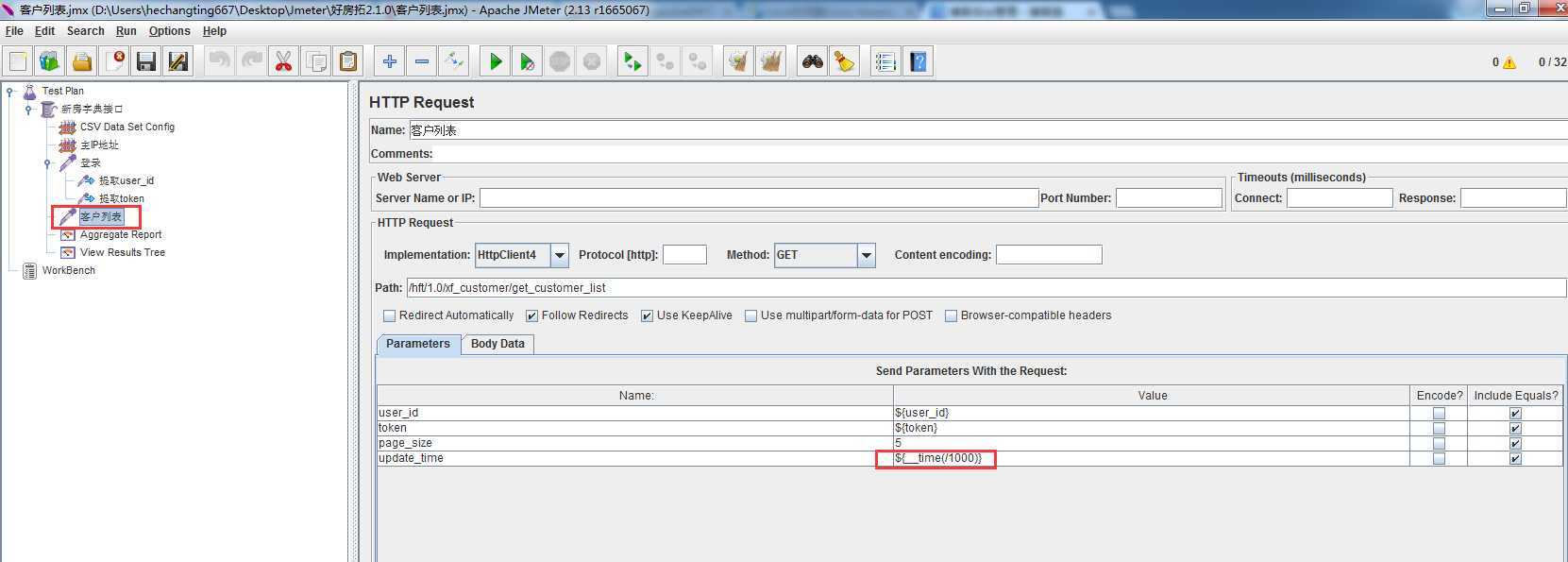Click the Close test plan icon
The image size is (1568, 562).
click(114, 61)
